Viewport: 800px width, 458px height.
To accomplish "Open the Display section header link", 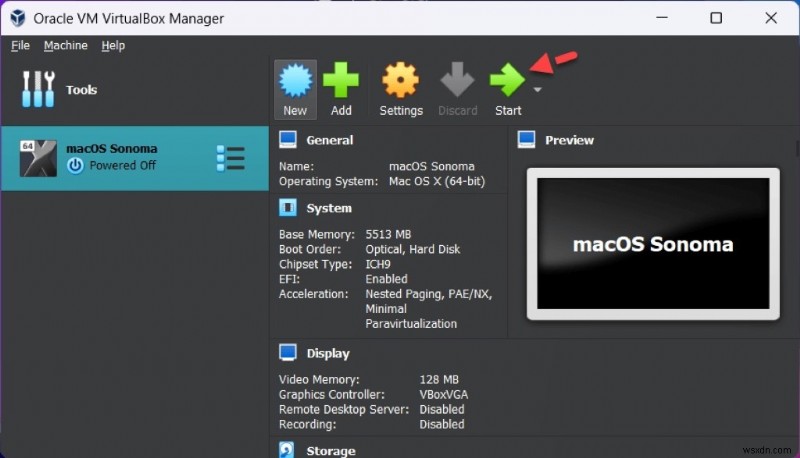I will coord(328,353).
